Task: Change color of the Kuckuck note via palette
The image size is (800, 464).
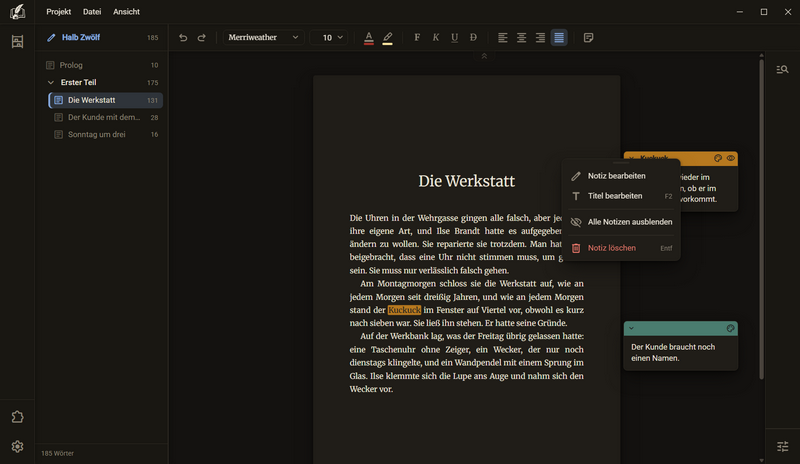Action: (718, 158)
